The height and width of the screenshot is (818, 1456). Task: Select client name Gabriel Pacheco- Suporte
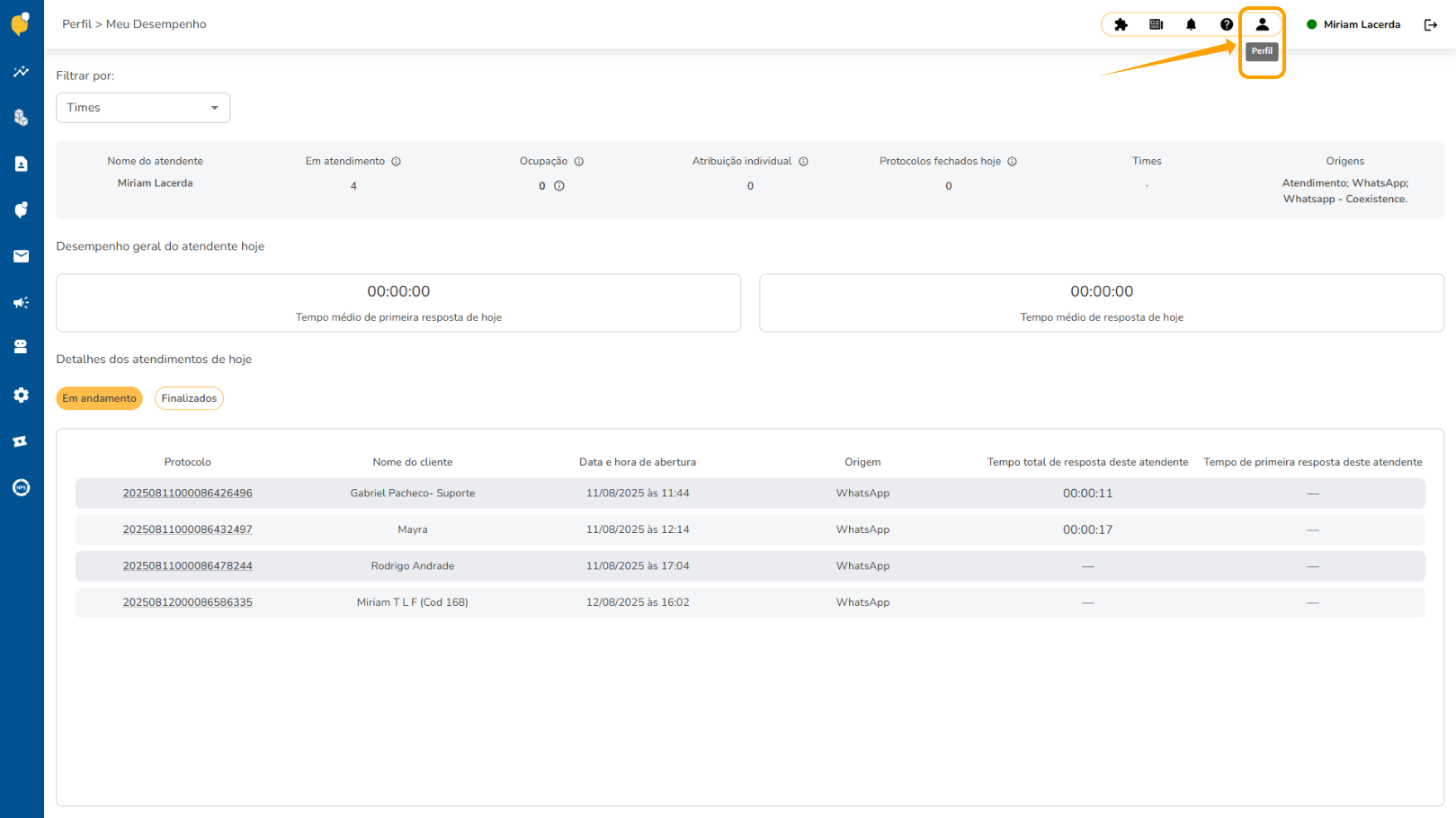click(413, 493)
